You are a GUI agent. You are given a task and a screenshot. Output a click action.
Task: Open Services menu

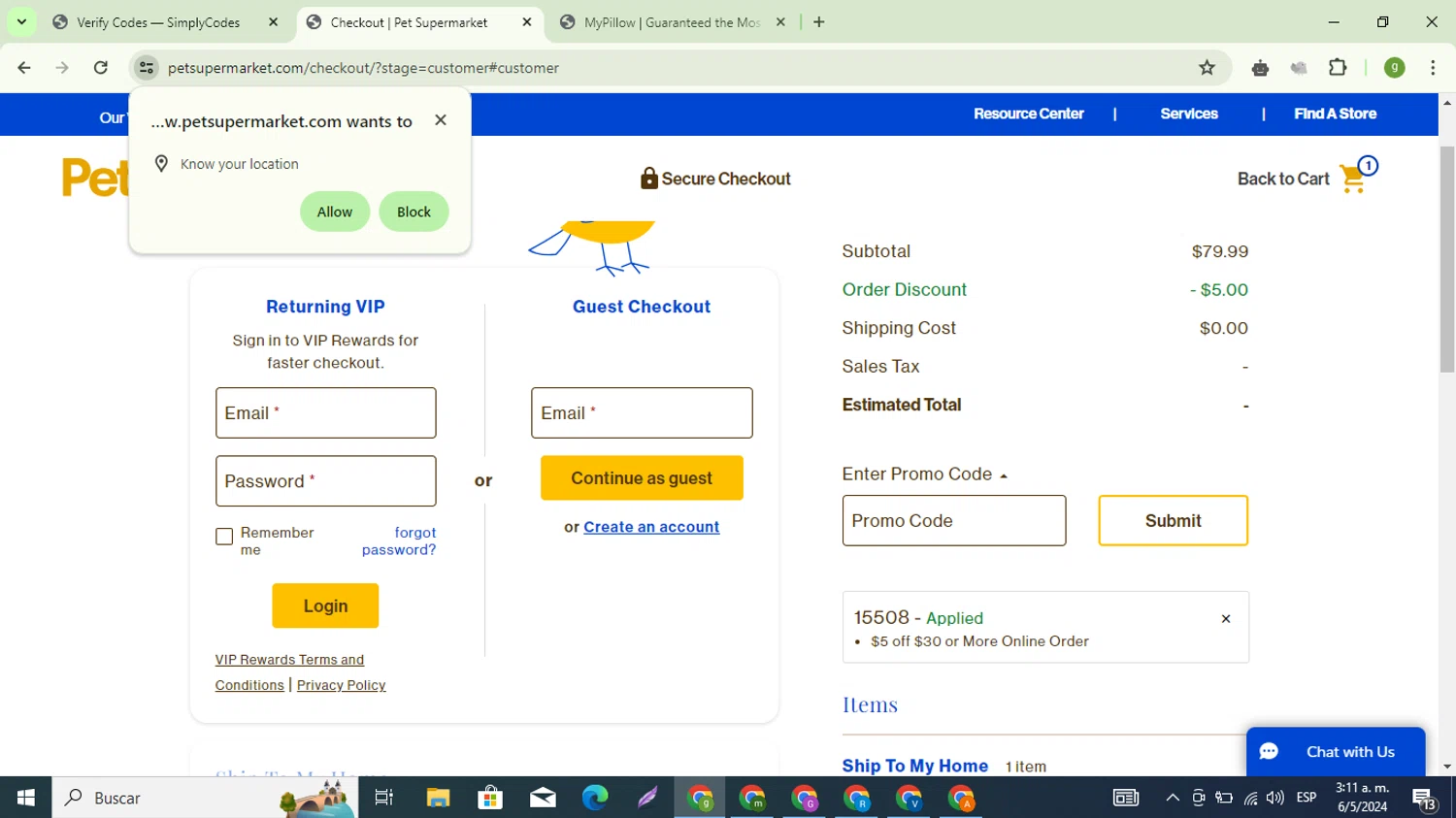1189,114
